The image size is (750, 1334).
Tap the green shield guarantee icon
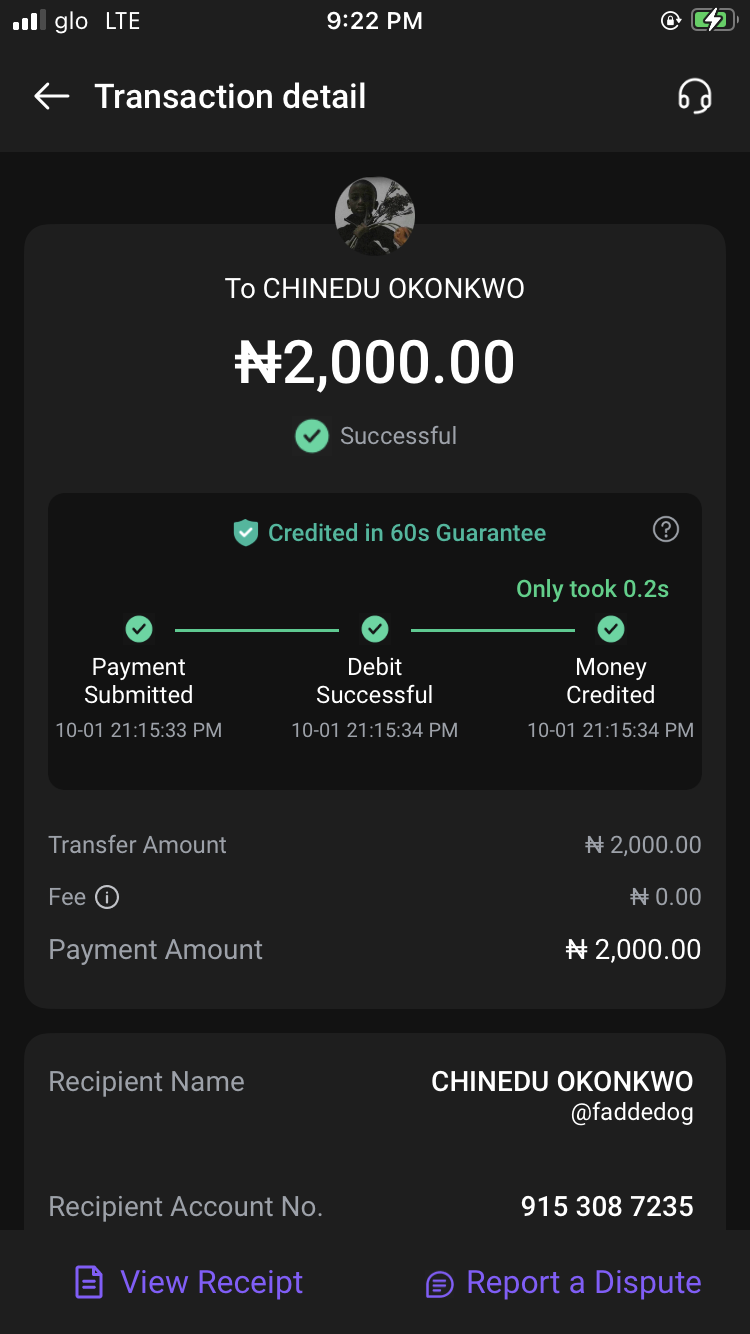pos(246,533)
